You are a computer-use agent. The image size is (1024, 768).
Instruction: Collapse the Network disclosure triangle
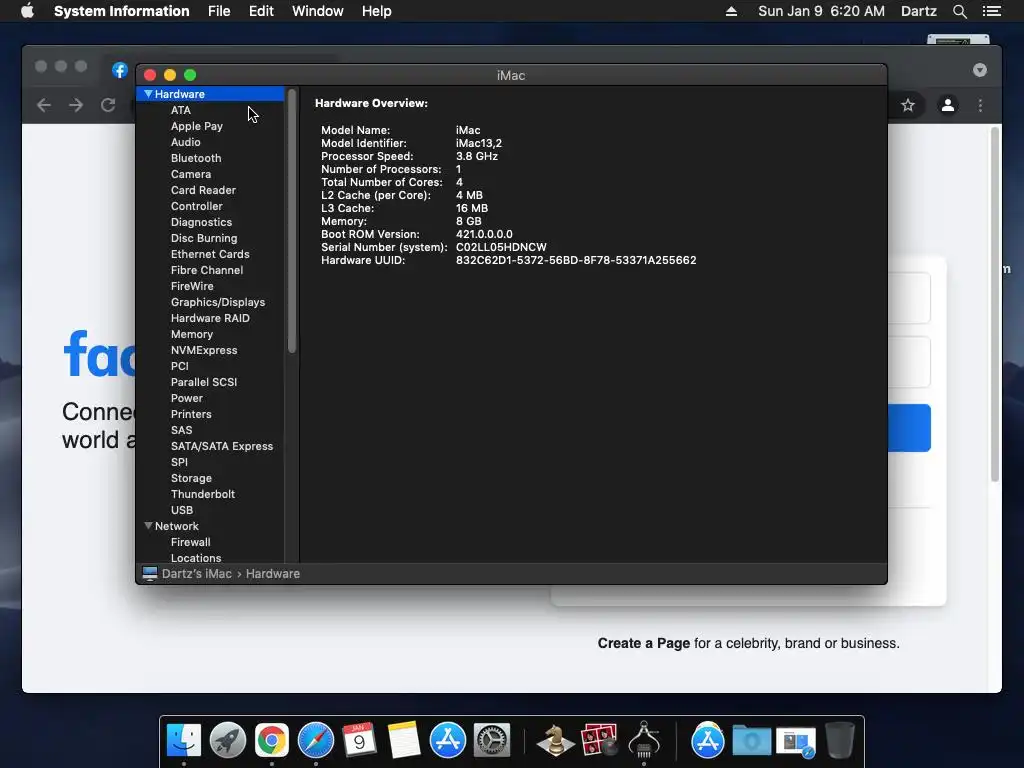click(x=148, y=526)
